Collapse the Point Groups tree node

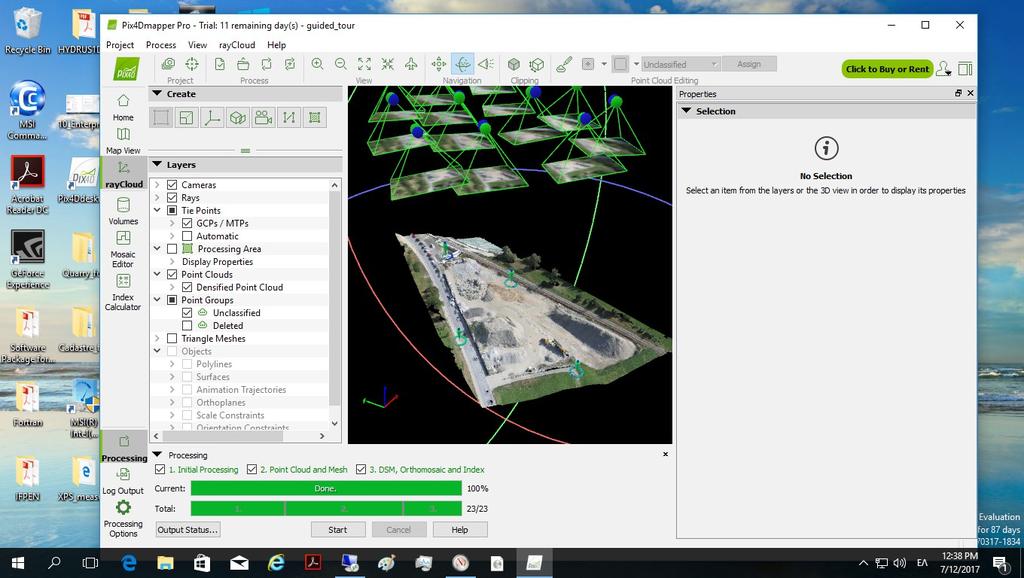(x=157, y=300)
